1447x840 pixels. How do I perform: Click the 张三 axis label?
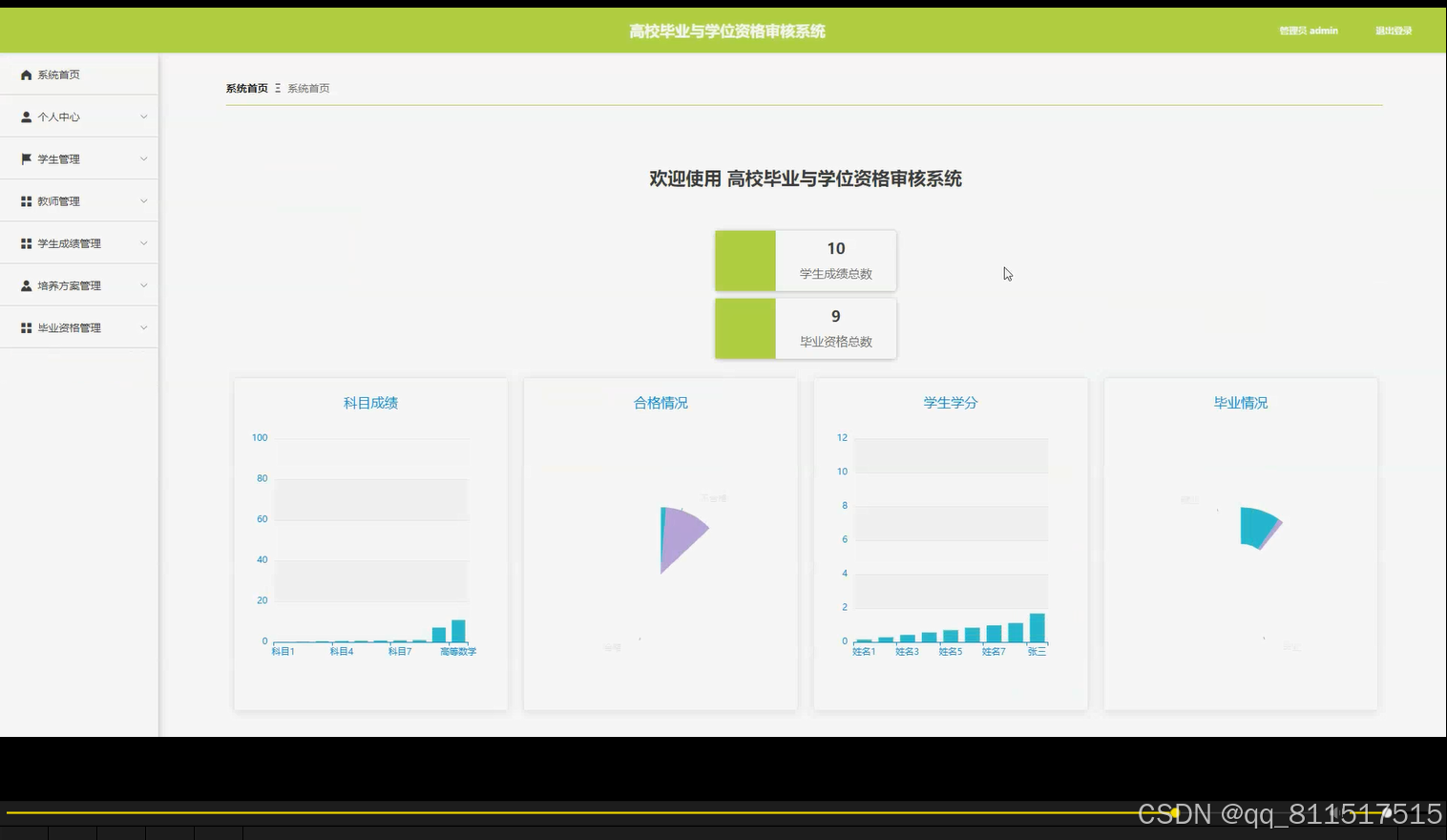point(1037,652)
